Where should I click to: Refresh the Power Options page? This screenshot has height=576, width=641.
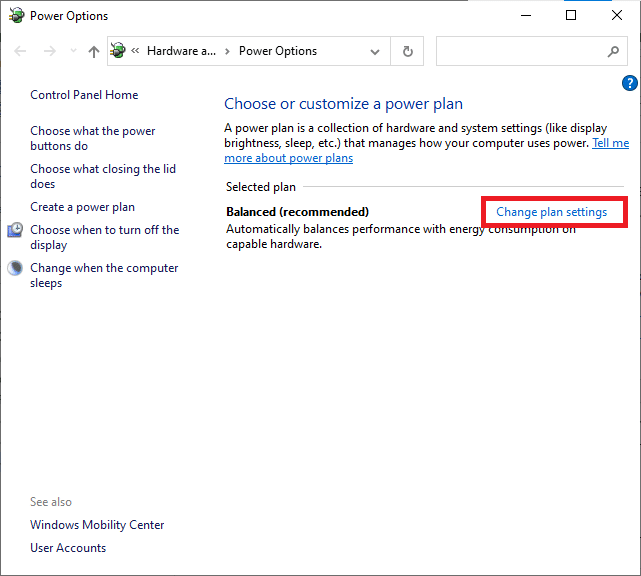(x=407, y=52)
